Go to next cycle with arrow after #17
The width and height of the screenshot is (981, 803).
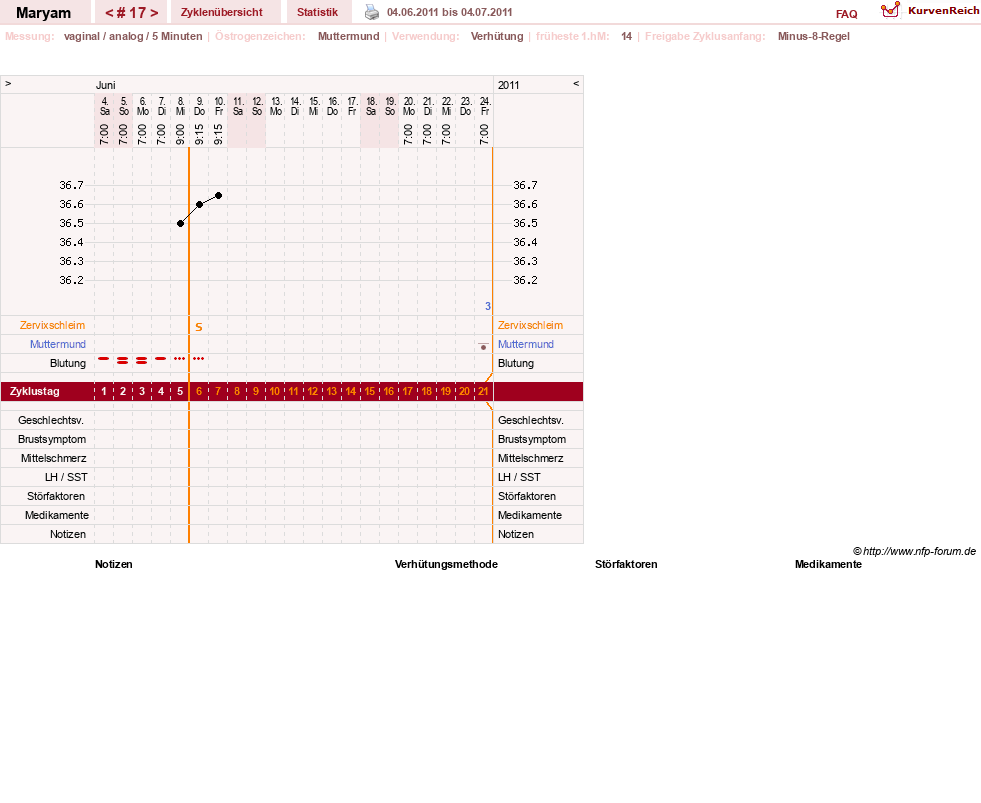click(154, 13)
